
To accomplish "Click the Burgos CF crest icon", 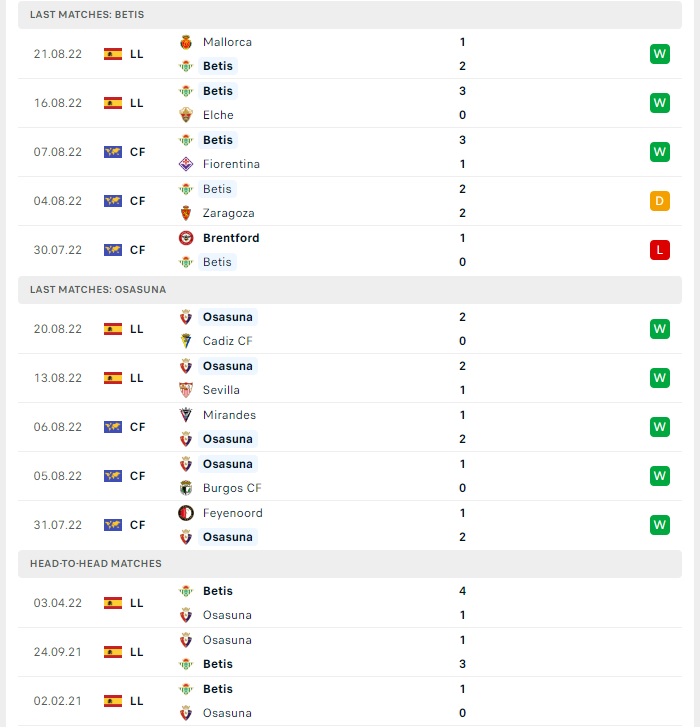I will tap(186, 488).
